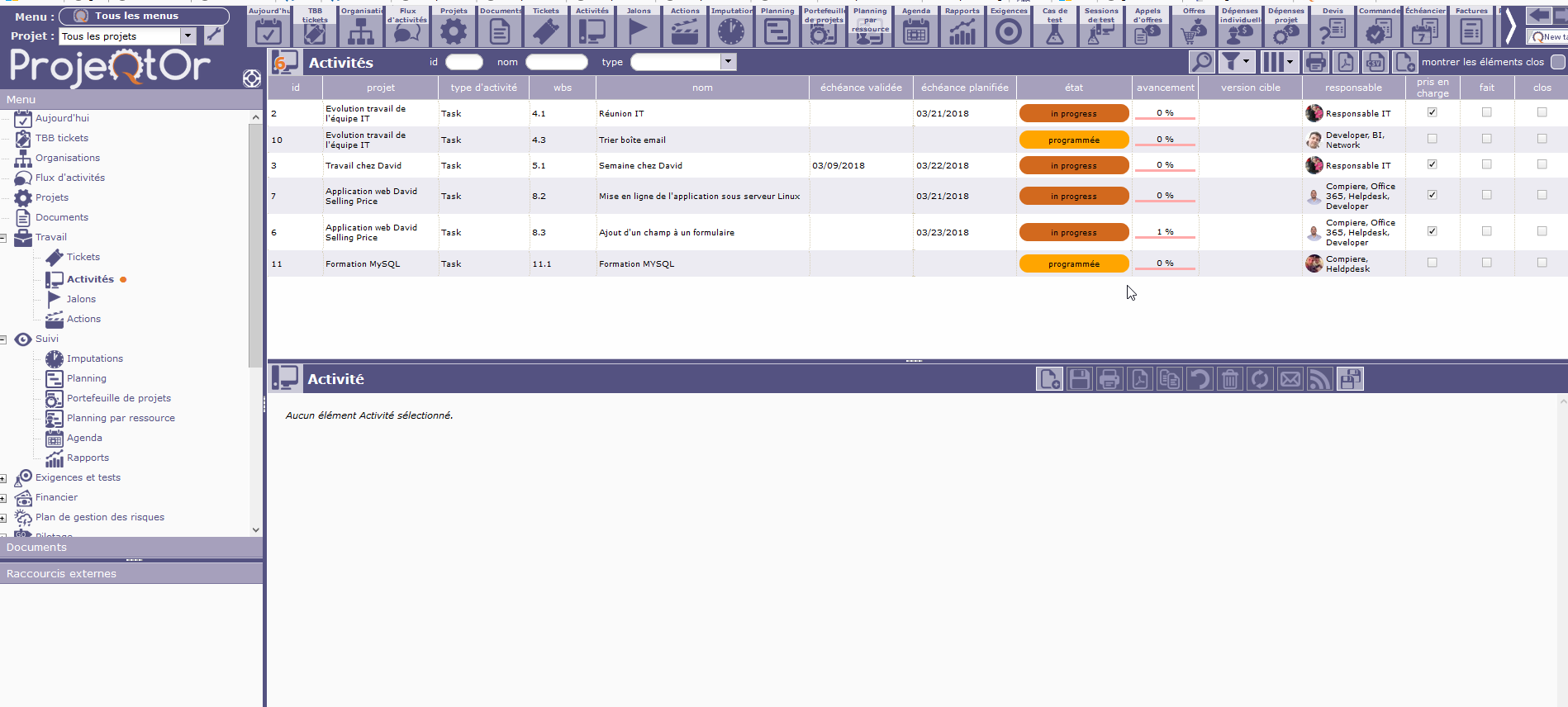The width and height of the screenshot is (1568, 707).
Task: Sort the list by 'échéance planifiée' column
Action: pyautogui.click(x=965, y=88)
